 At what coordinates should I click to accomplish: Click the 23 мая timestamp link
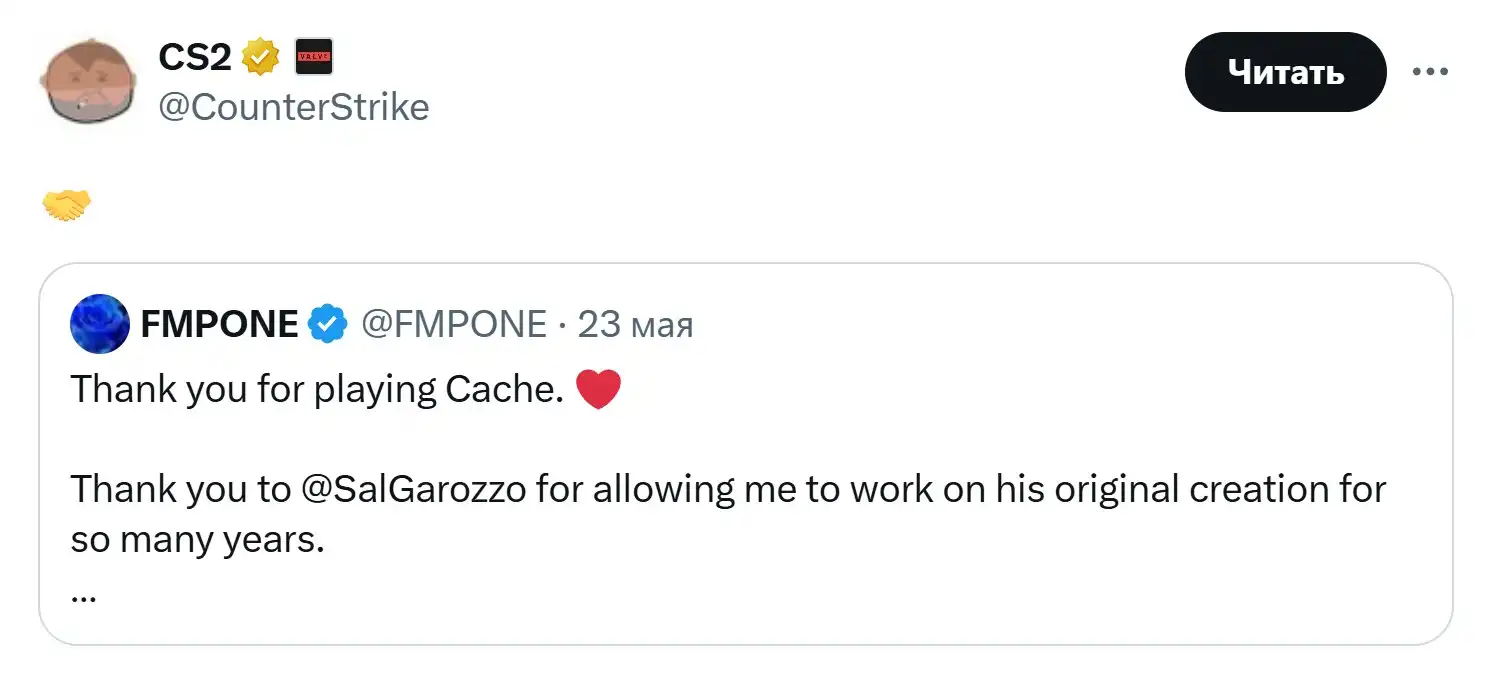[x=636, y=322]
